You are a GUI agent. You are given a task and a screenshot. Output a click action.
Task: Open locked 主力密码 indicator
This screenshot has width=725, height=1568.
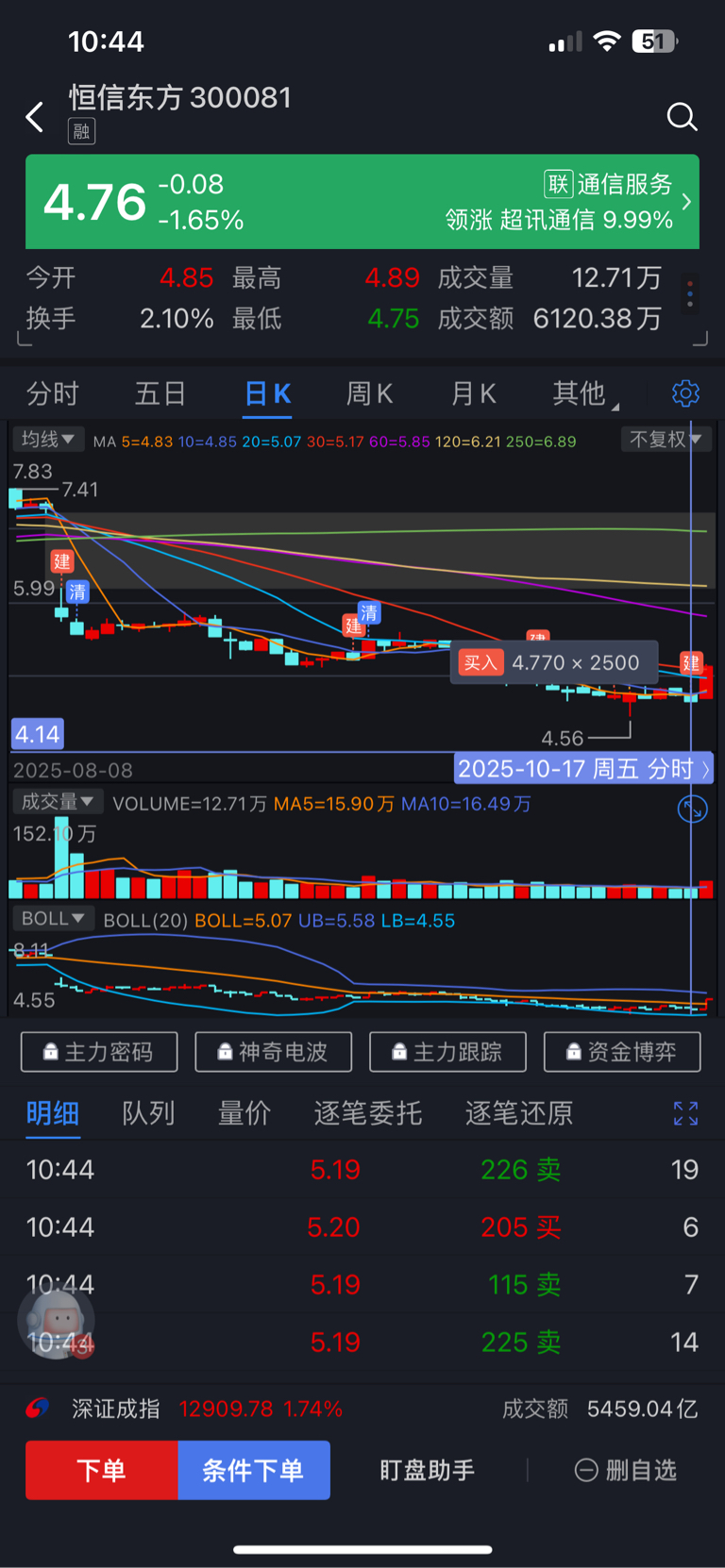[x=99, y=1052]
